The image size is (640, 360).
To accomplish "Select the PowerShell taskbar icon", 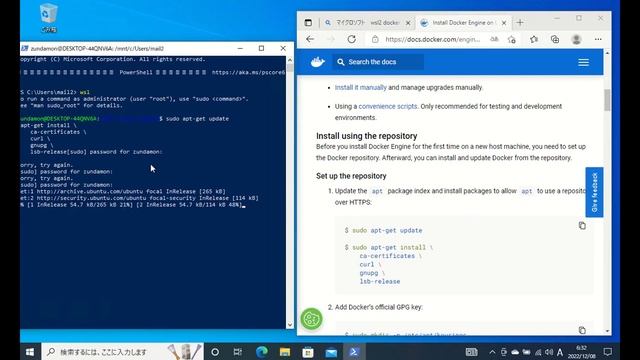I will [354, 352].
